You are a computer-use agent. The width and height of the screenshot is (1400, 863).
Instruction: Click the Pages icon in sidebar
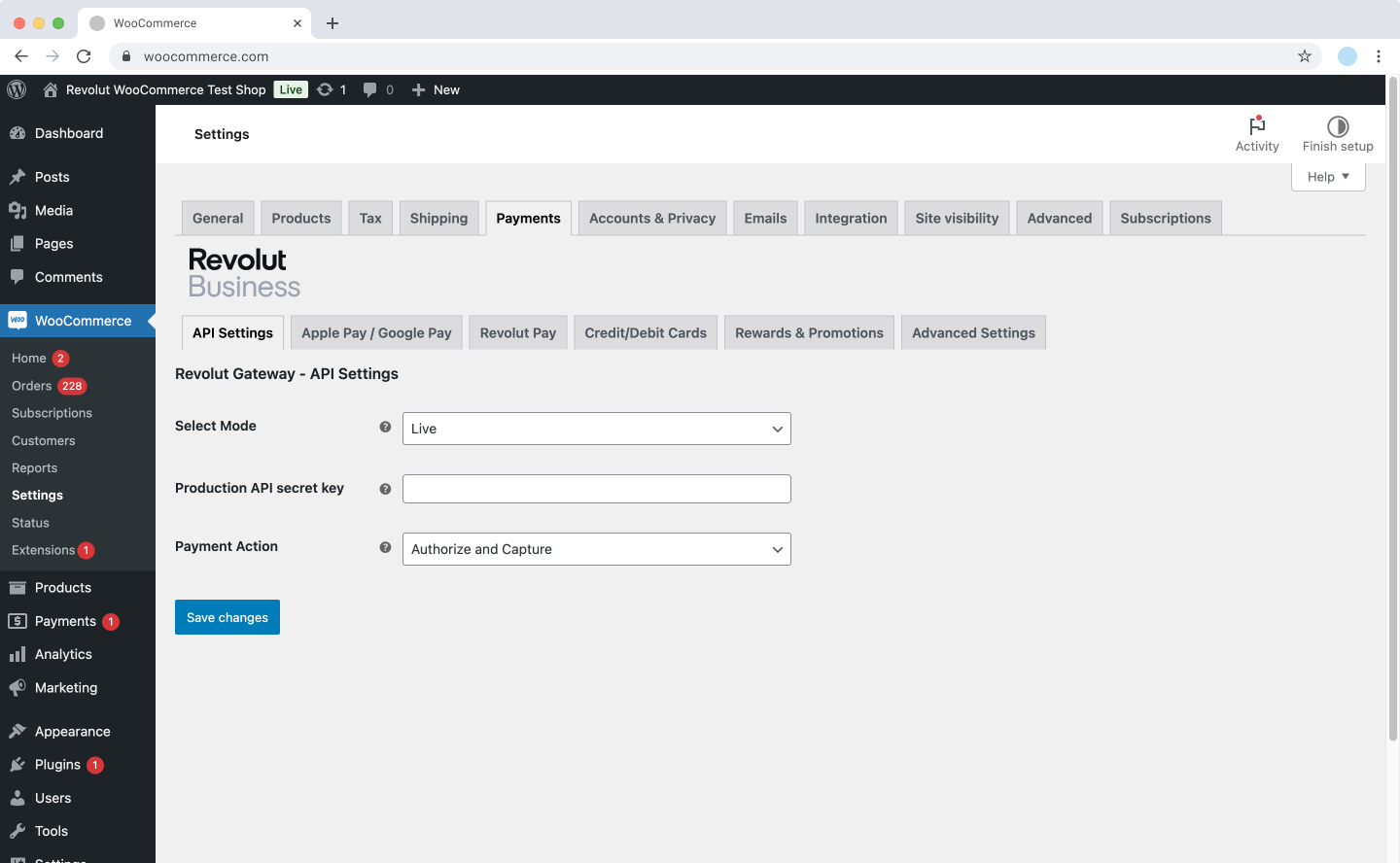pyautogui.click(x=17, y=243)
